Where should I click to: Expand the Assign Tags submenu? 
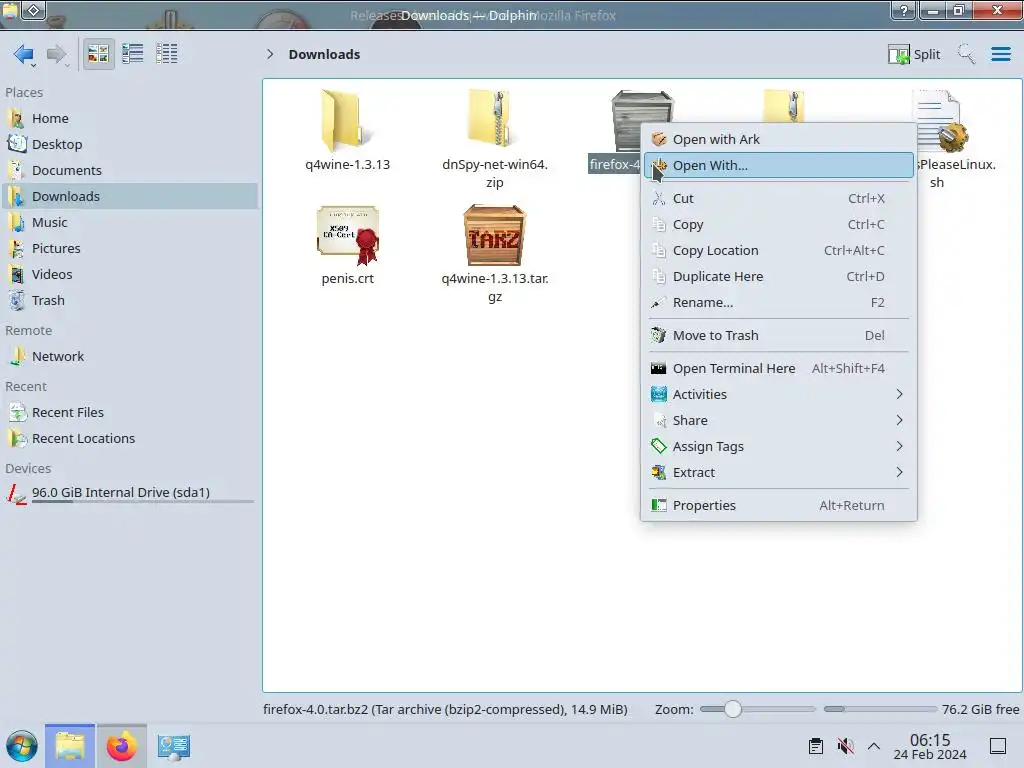(778, 447)
